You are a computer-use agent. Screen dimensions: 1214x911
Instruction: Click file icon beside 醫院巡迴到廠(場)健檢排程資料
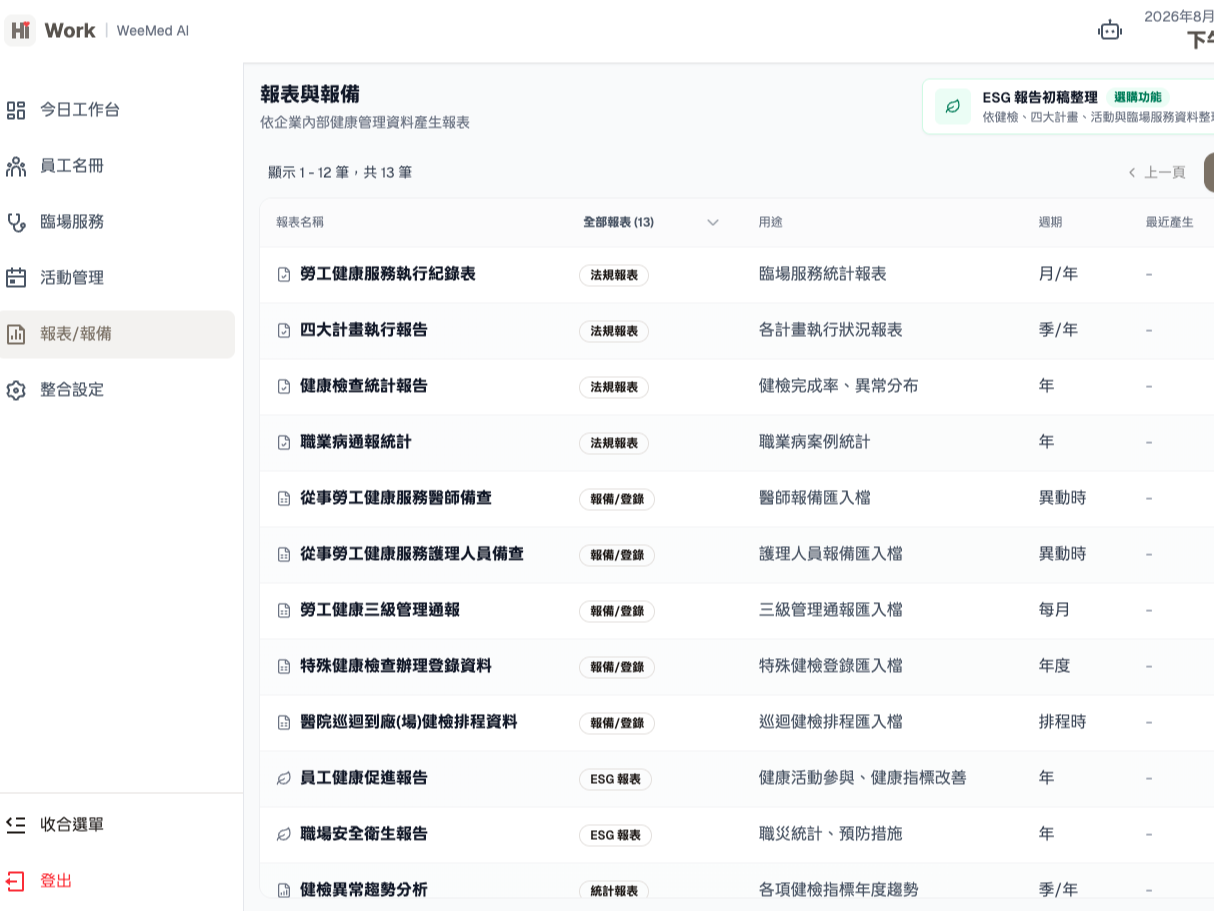[x=283, y=722]
